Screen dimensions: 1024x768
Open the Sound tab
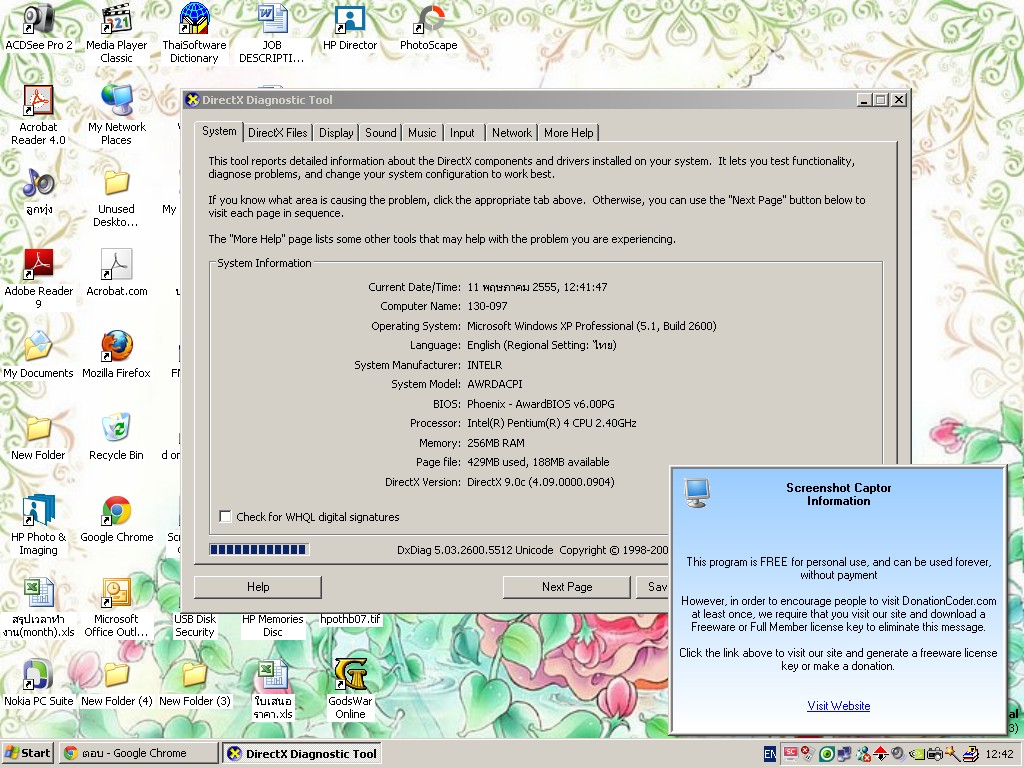click(381, 133)
